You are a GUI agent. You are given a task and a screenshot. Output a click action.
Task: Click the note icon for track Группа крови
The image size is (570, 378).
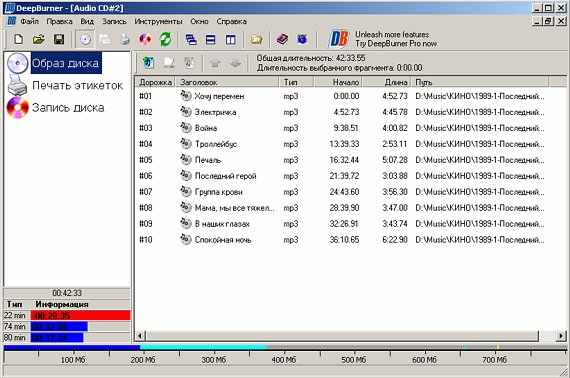click(186, 191)
